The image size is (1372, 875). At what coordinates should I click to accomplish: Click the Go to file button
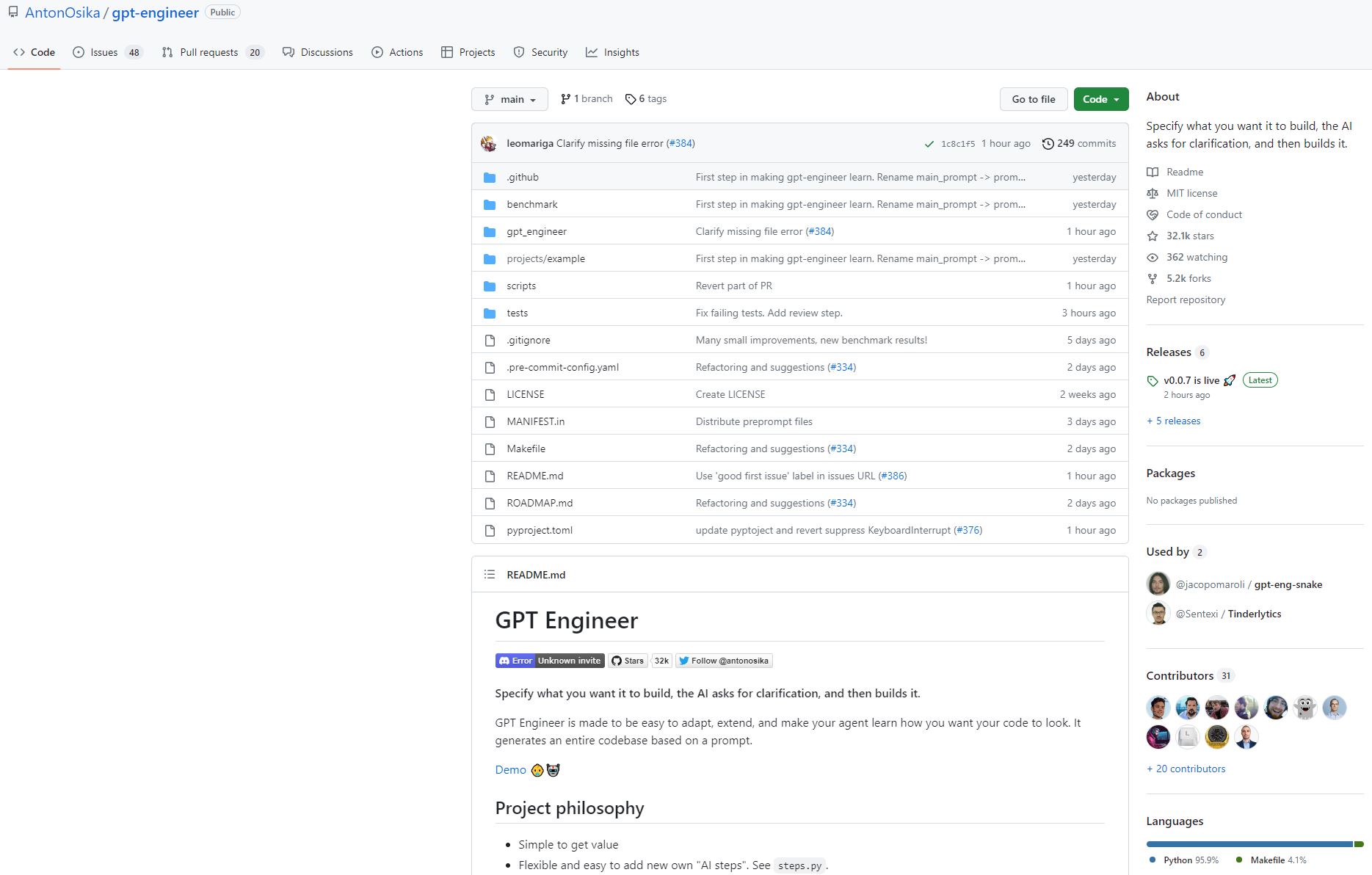pyautogui.click(x=1033, y=99)
